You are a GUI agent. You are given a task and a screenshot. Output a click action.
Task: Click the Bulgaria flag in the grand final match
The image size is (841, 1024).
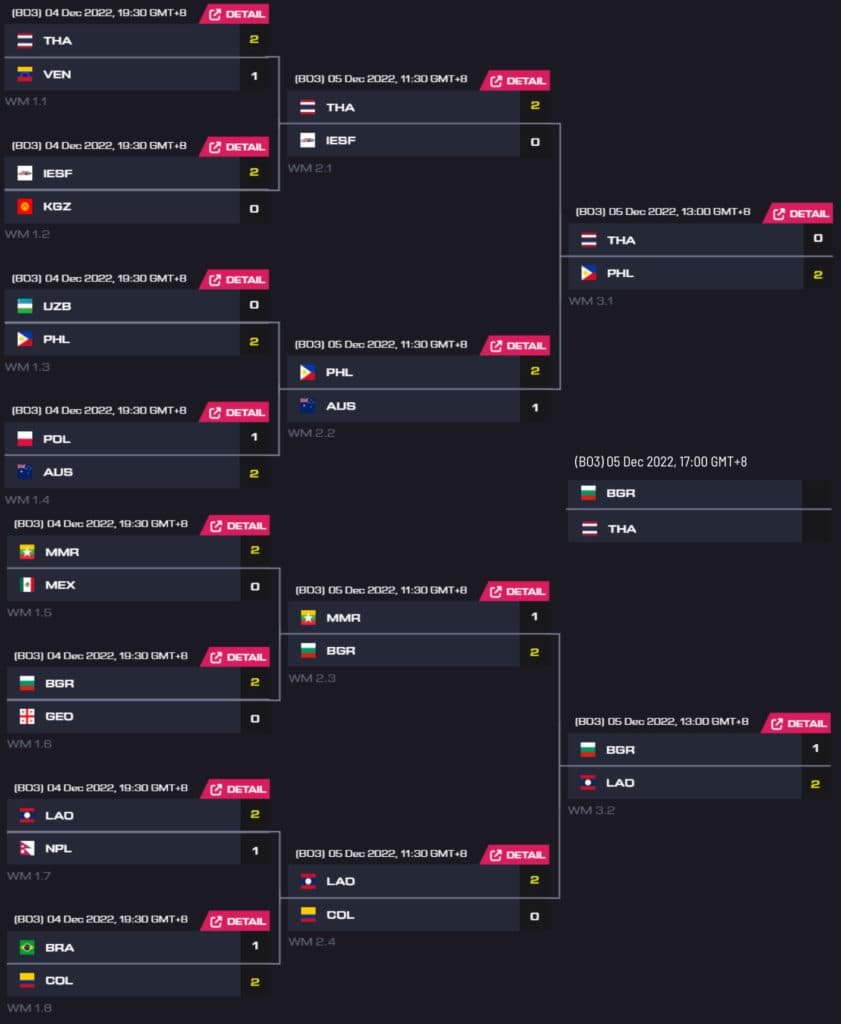589,493
